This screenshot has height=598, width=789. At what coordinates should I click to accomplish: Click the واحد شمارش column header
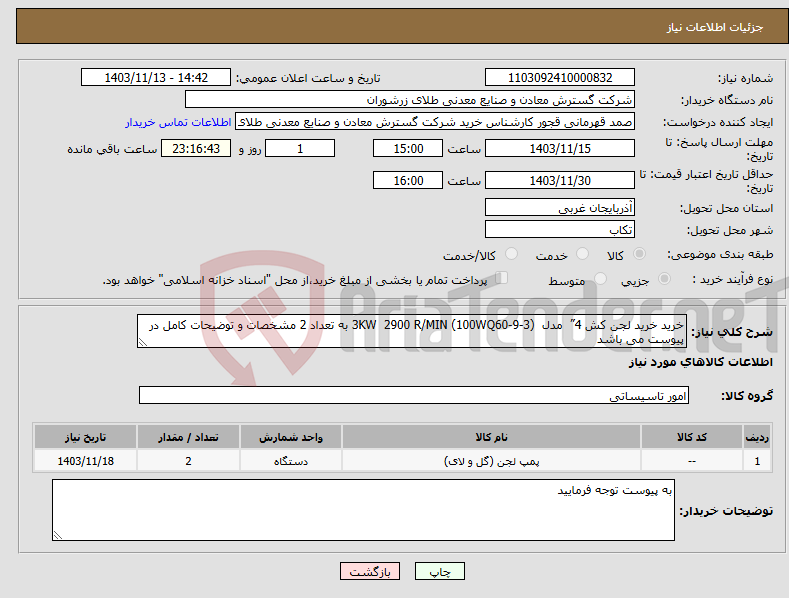click(x=291, y=437)
